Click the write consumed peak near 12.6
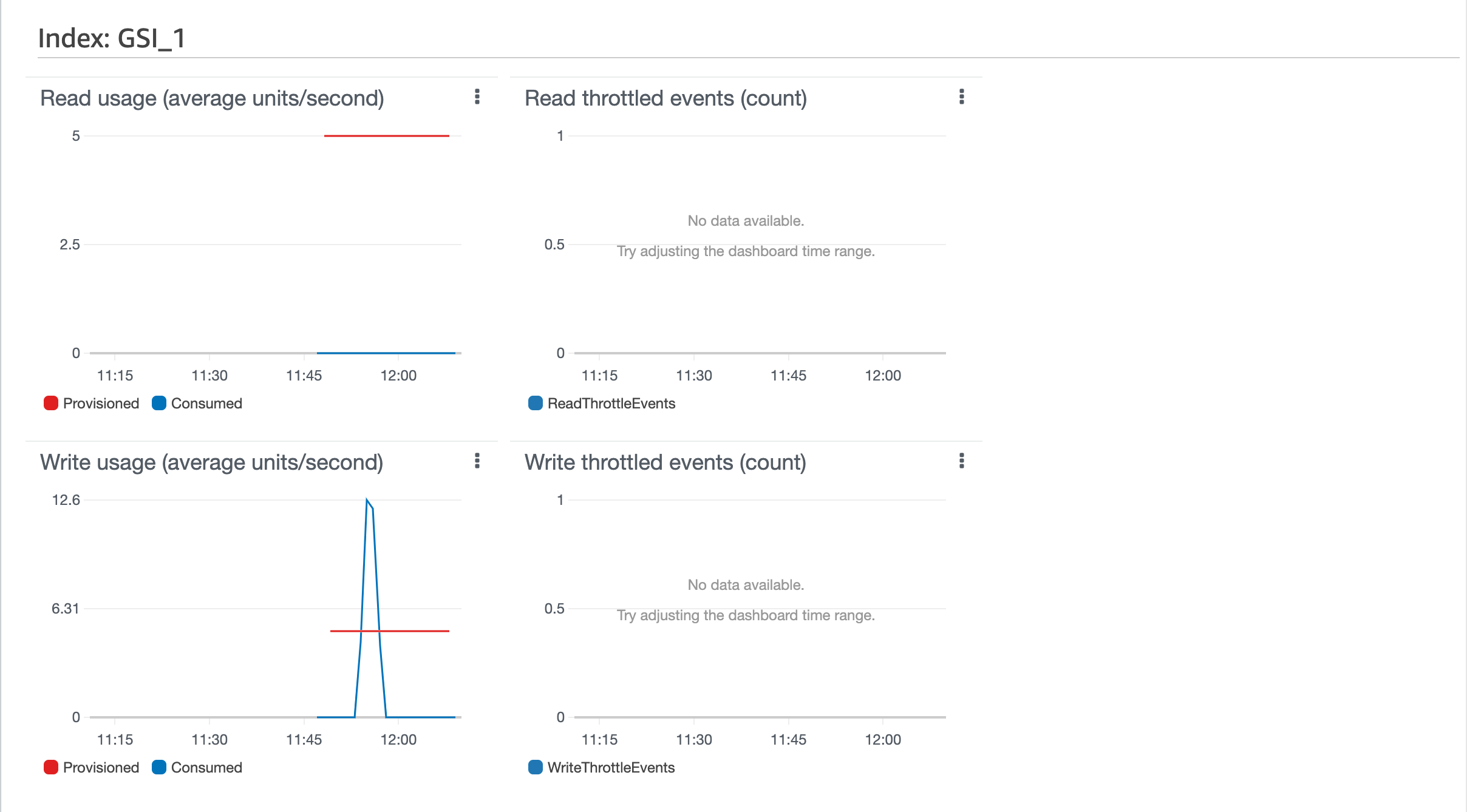1467x812 pixels. point(367,500)
